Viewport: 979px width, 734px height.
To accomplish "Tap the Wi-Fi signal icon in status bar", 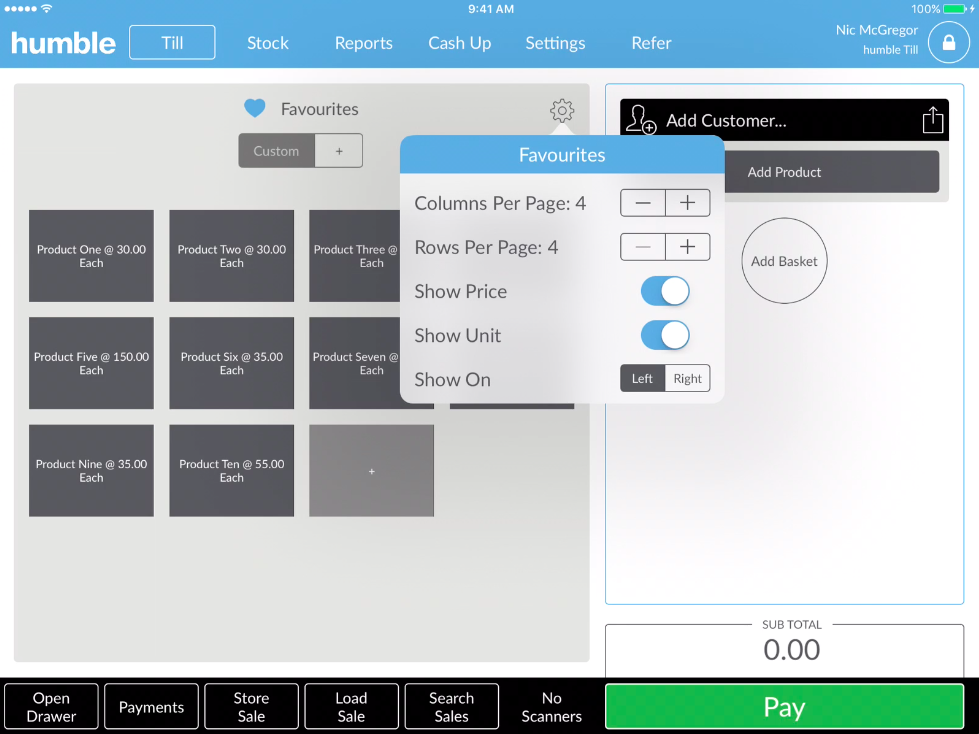I will pyautogui.click(x=46, y=9).
